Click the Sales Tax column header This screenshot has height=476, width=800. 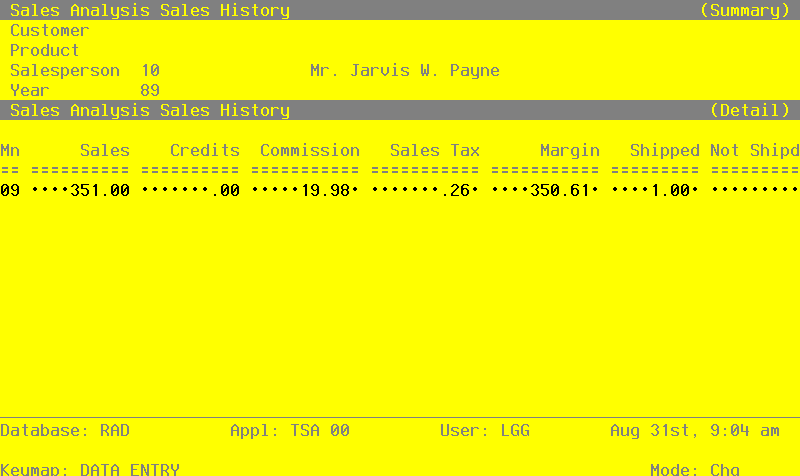pyautogui.click(x=435, y=151)
